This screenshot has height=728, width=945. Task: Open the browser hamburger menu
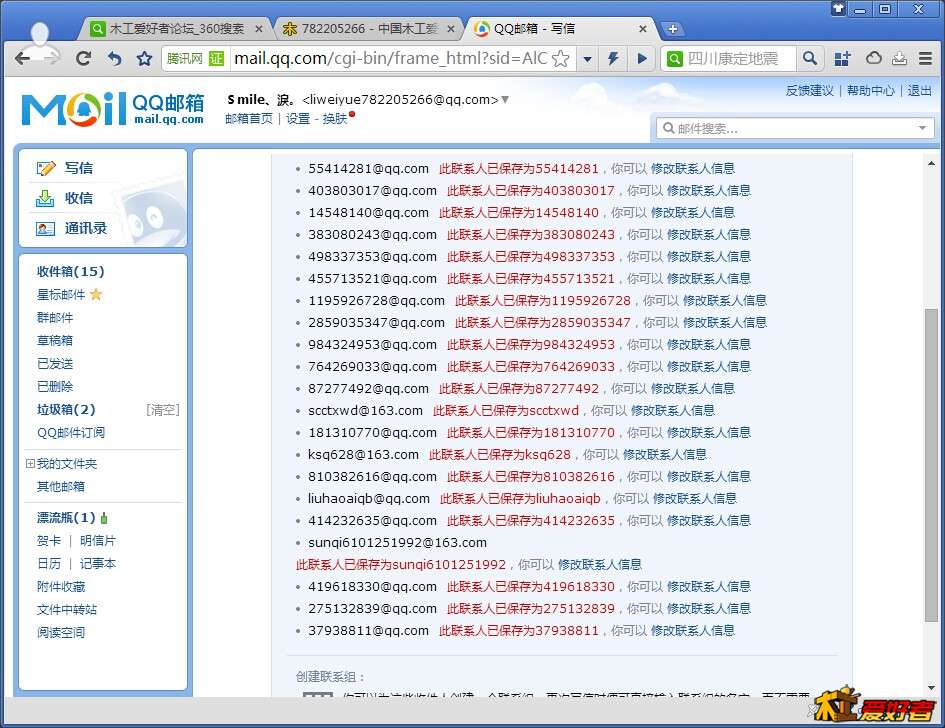click(926, 58)
